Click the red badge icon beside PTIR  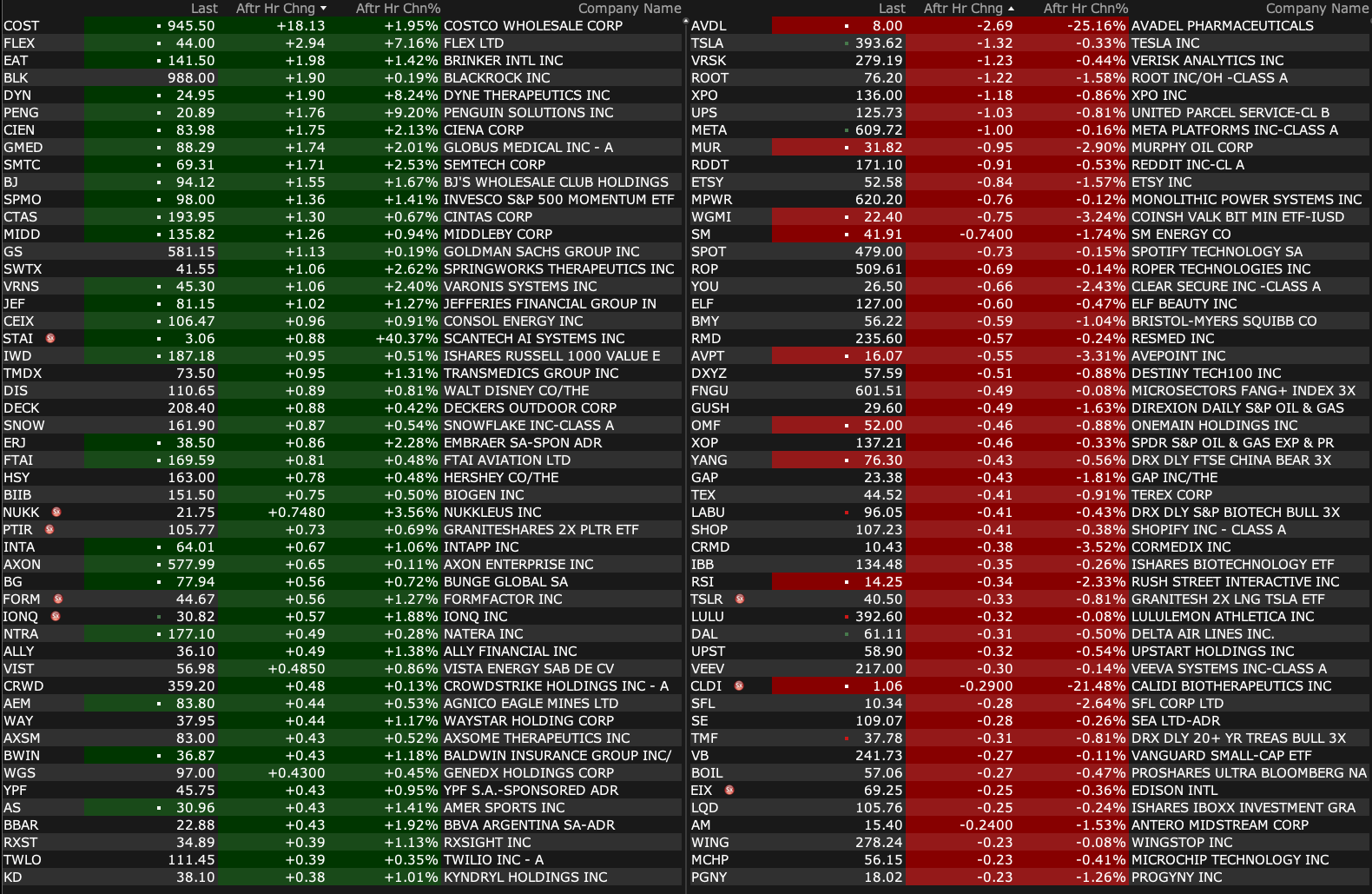tap(49, 529)
